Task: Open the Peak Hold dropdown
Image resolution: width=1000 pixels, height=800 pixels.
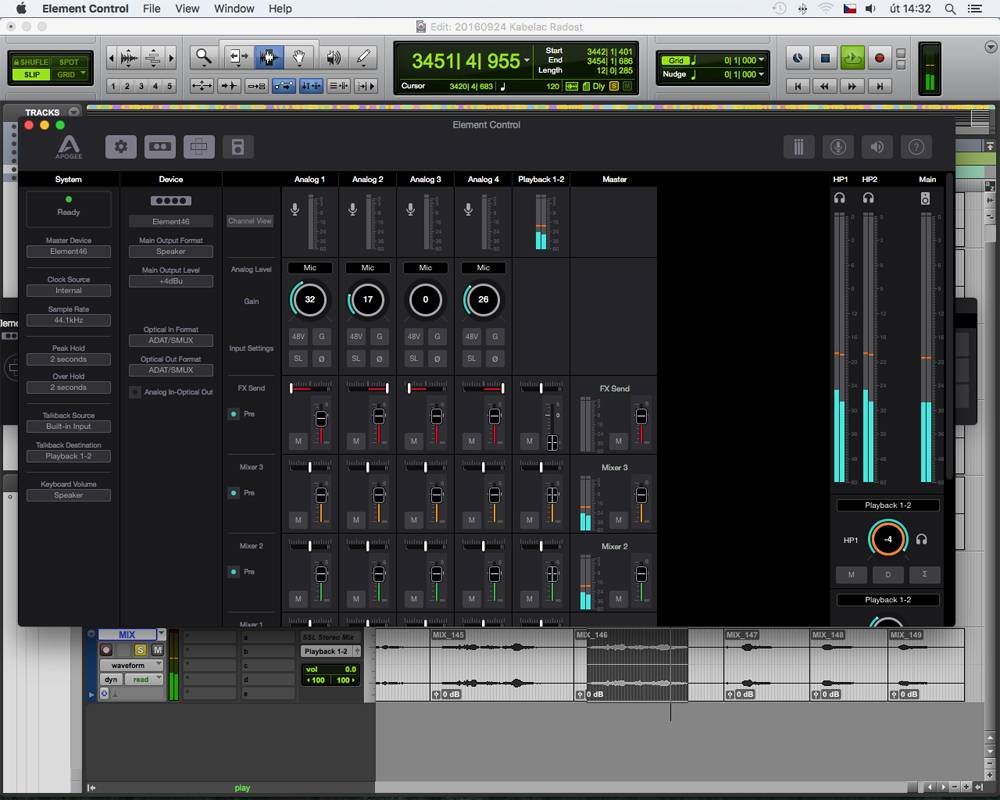Action: (x=68, y=359)
